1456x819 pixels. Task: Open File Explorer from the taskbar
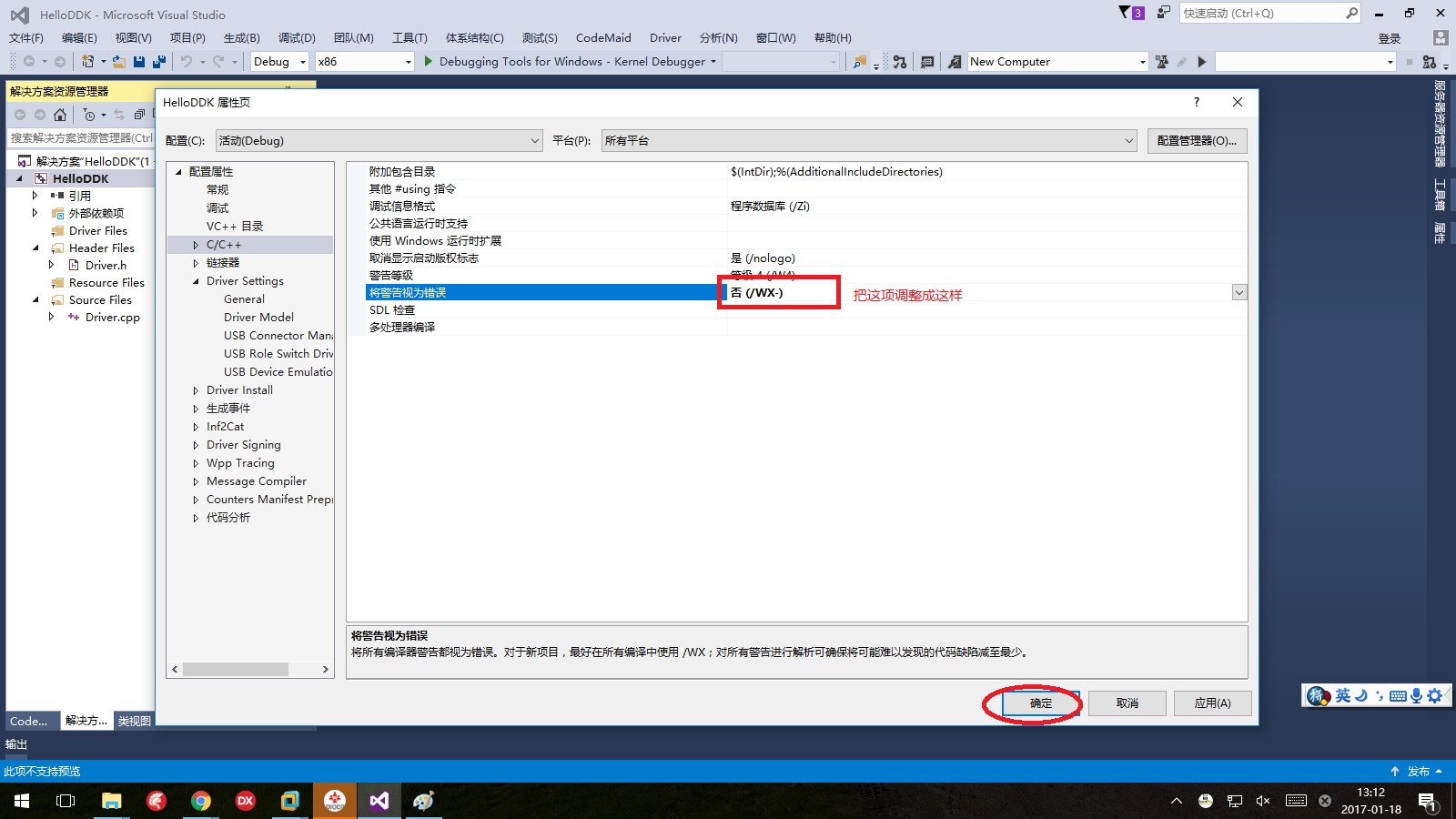pyautogui.click(x=111, y=801)
